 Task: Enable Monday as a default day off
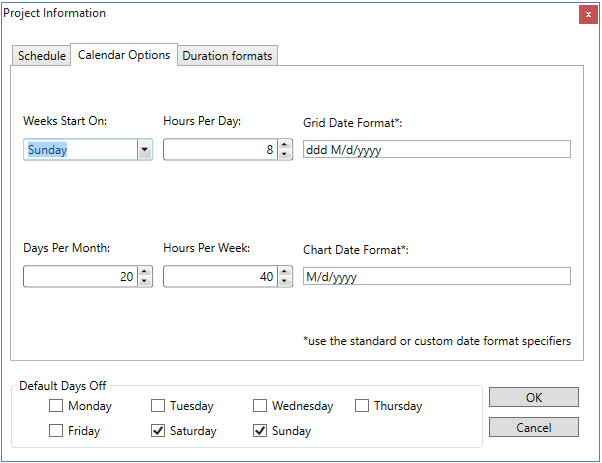(57, 406)
